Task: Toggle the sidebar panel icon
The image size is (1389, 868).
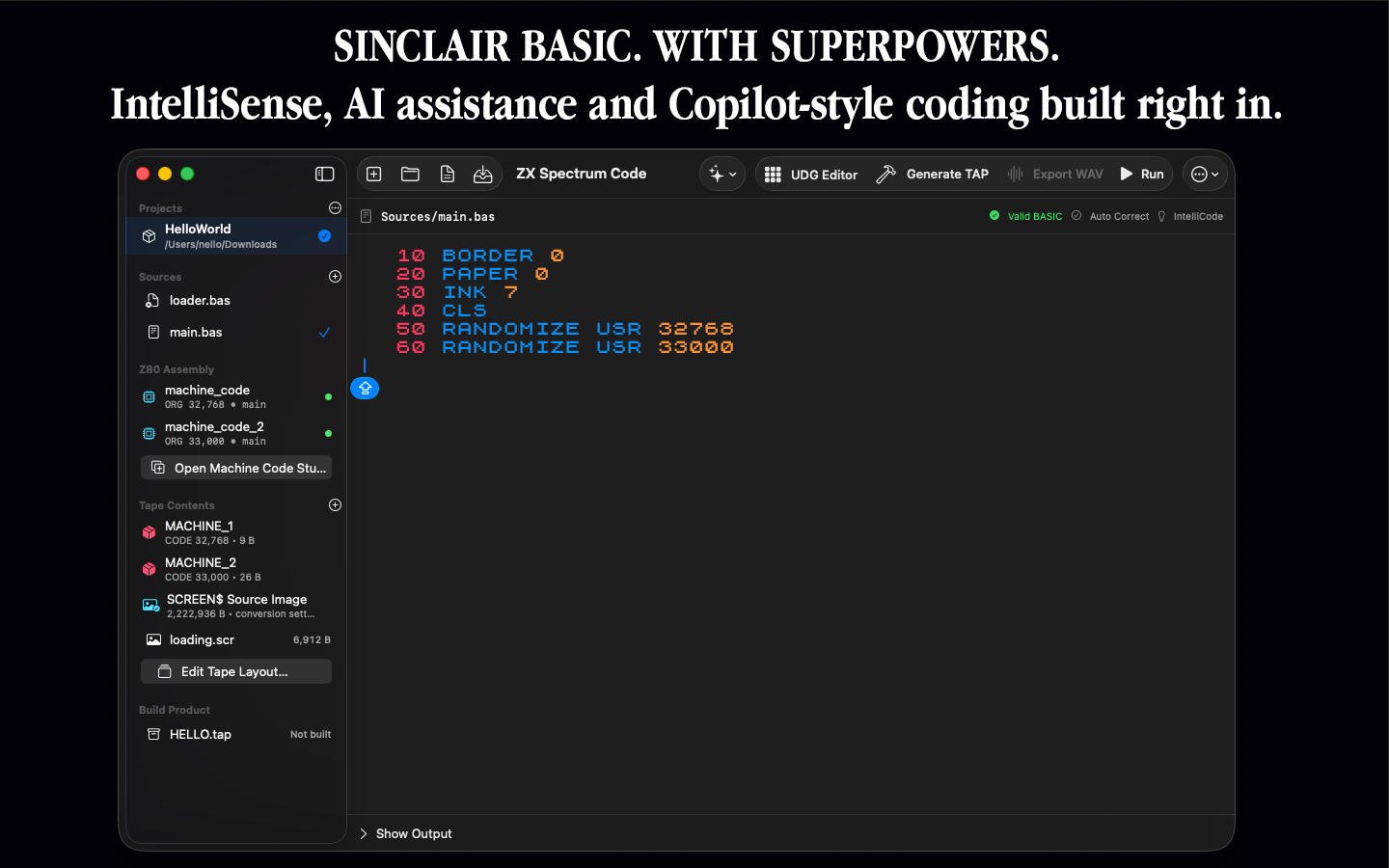Action: (324, 174)
